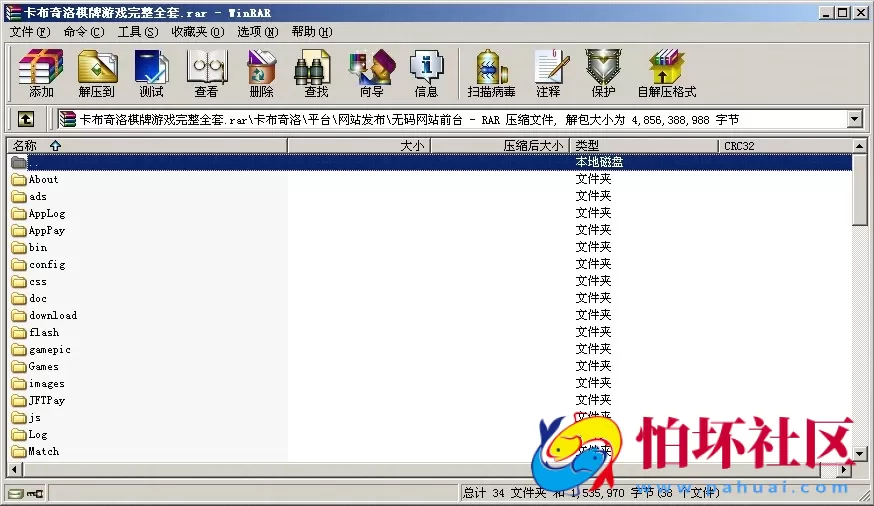
Task: Sort by Packed size (压缩后大小) column
Action: click(x=499, y=146)
